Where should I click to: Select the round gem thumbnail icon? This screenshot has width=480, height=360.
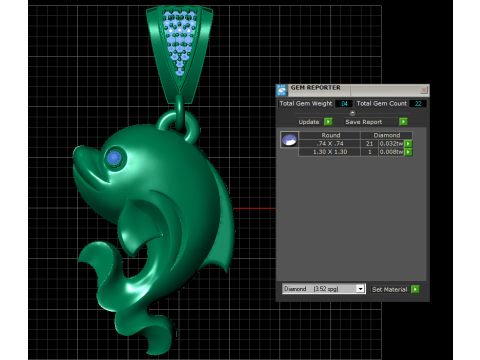coord(289,140)
